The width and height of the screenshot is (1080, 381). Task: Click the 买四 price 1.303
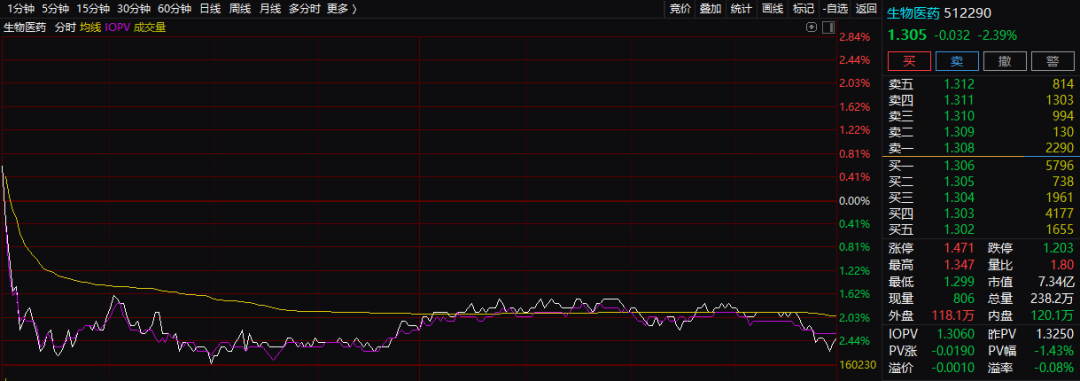coord(959,214)
